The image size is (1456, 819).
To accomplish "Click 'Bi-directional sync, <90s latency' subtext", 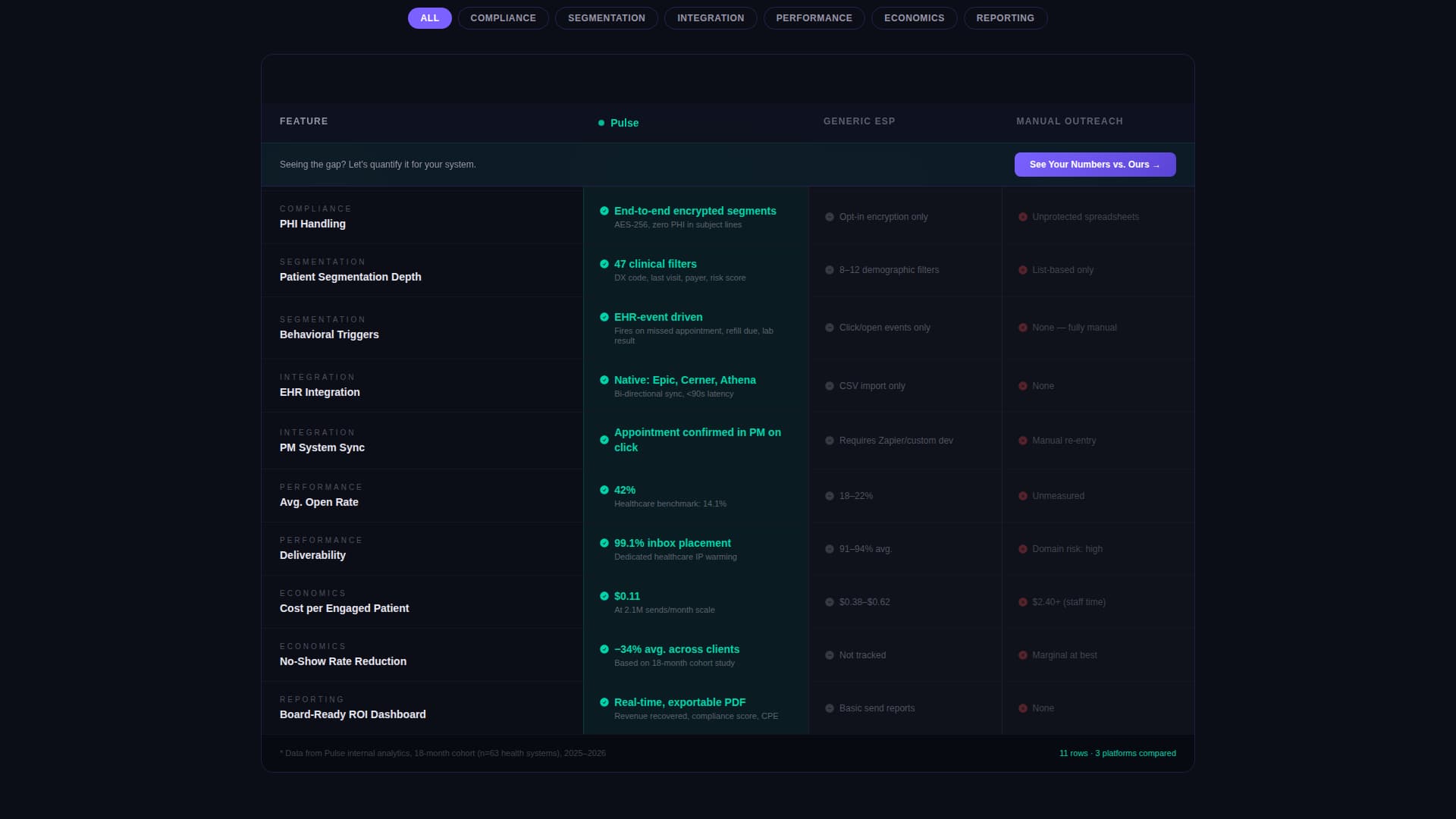I will pos(674,394).
